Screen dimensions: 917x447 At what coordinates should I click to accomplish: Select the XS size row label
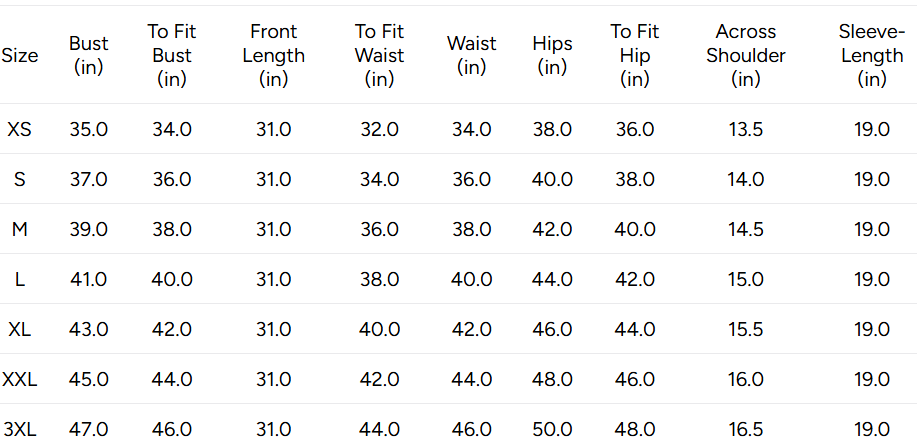(19, 129)
